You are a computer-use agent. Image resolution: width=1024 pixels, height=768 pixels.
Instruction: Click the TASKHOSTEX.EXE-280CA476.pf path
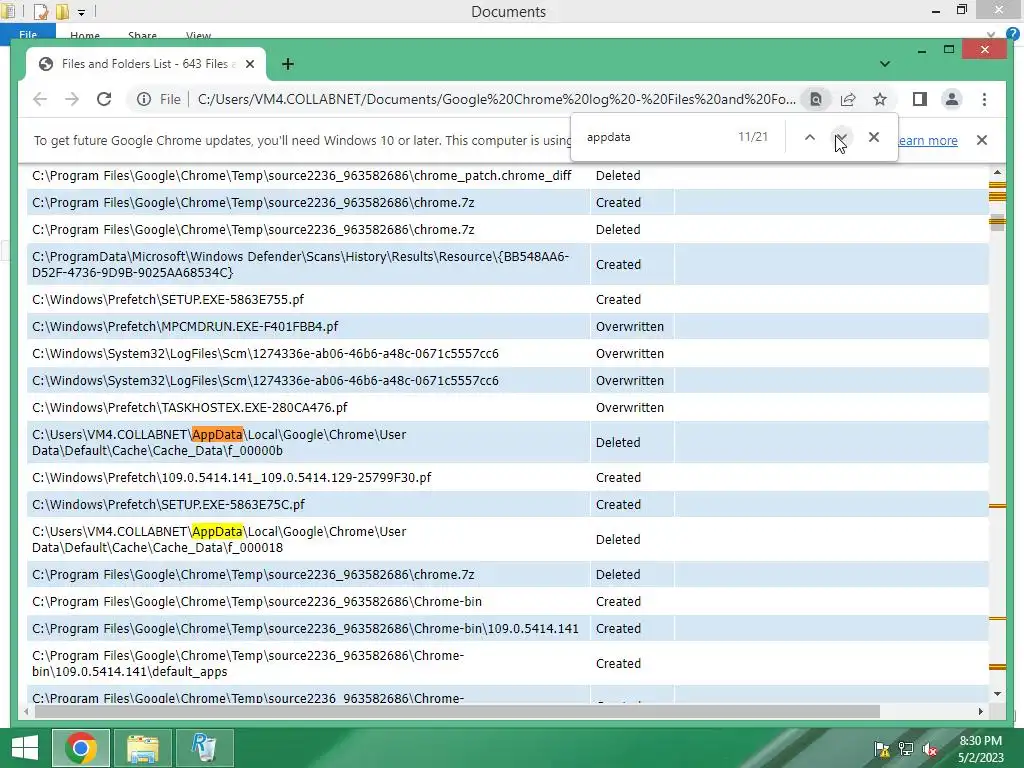point(189,408)
